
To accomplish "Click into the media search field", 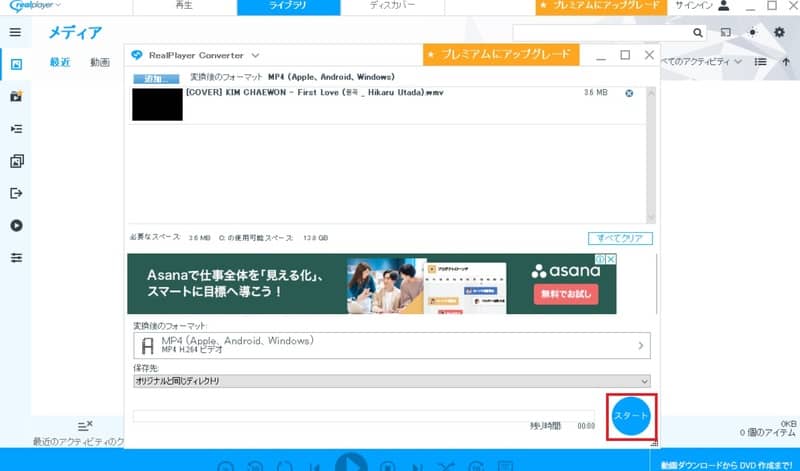I will pos(603,33).
